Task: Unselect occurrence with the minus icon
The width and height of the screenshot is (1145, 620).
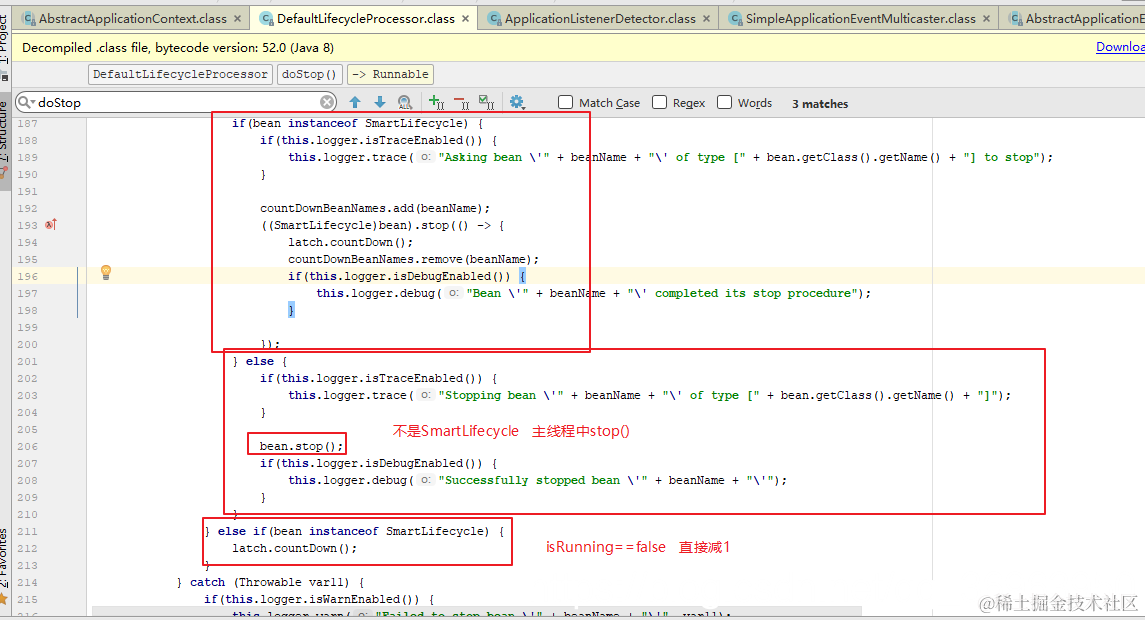Action: click(462, 102)
